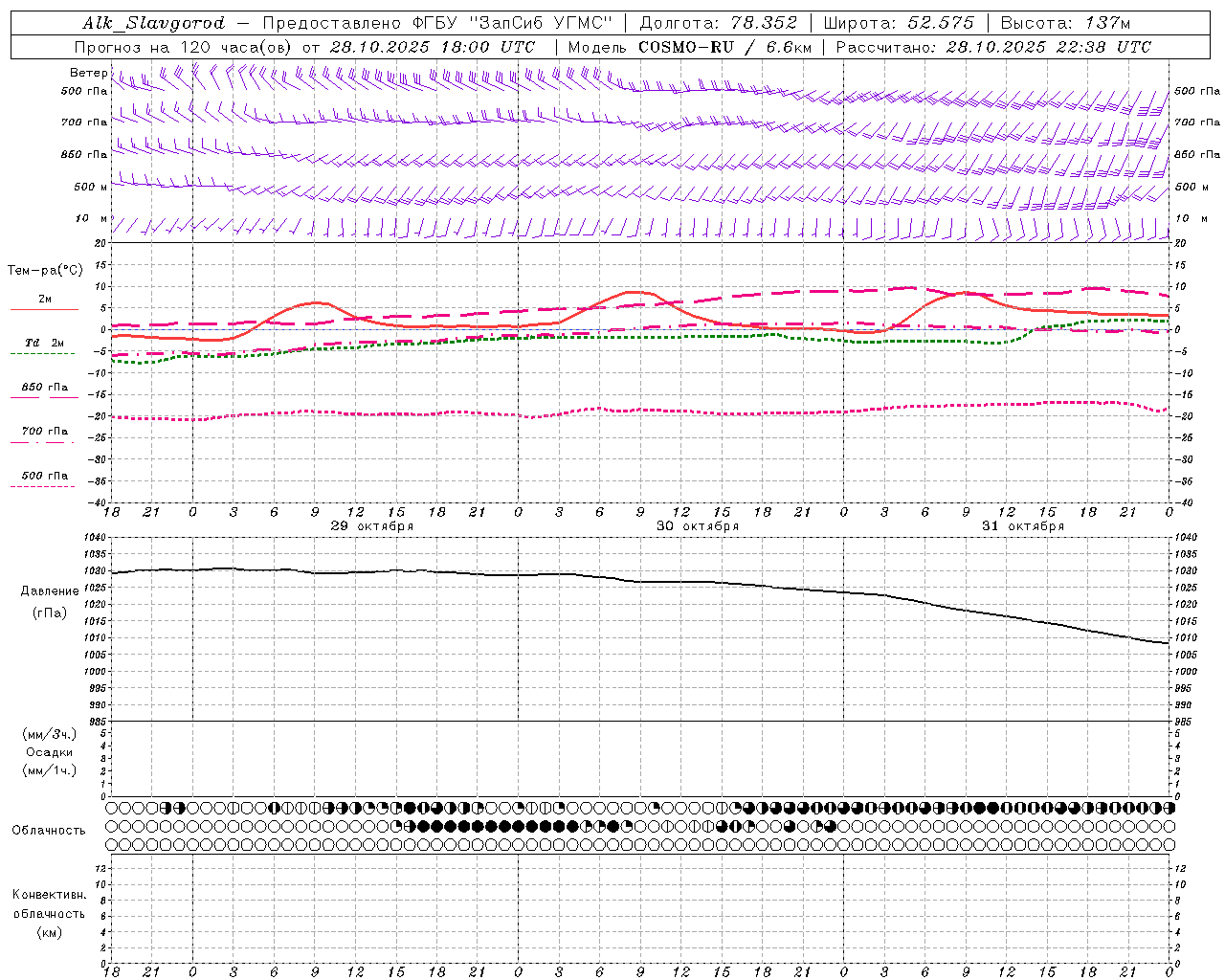The image size is (1225, 980).
Task: Click the Ветер wind panel label
Action: (88, 73)
